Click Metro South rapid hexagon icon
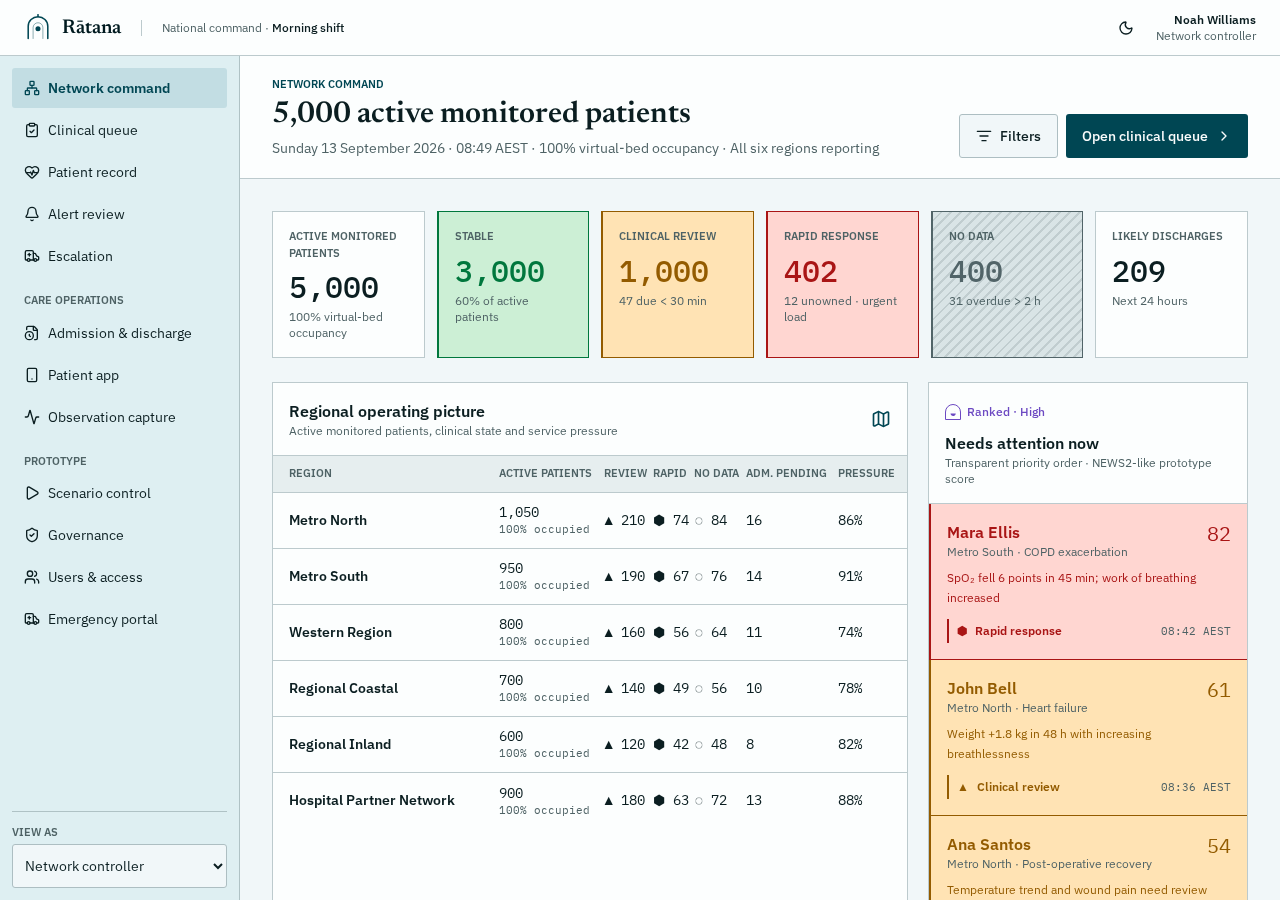 [659, 576]
